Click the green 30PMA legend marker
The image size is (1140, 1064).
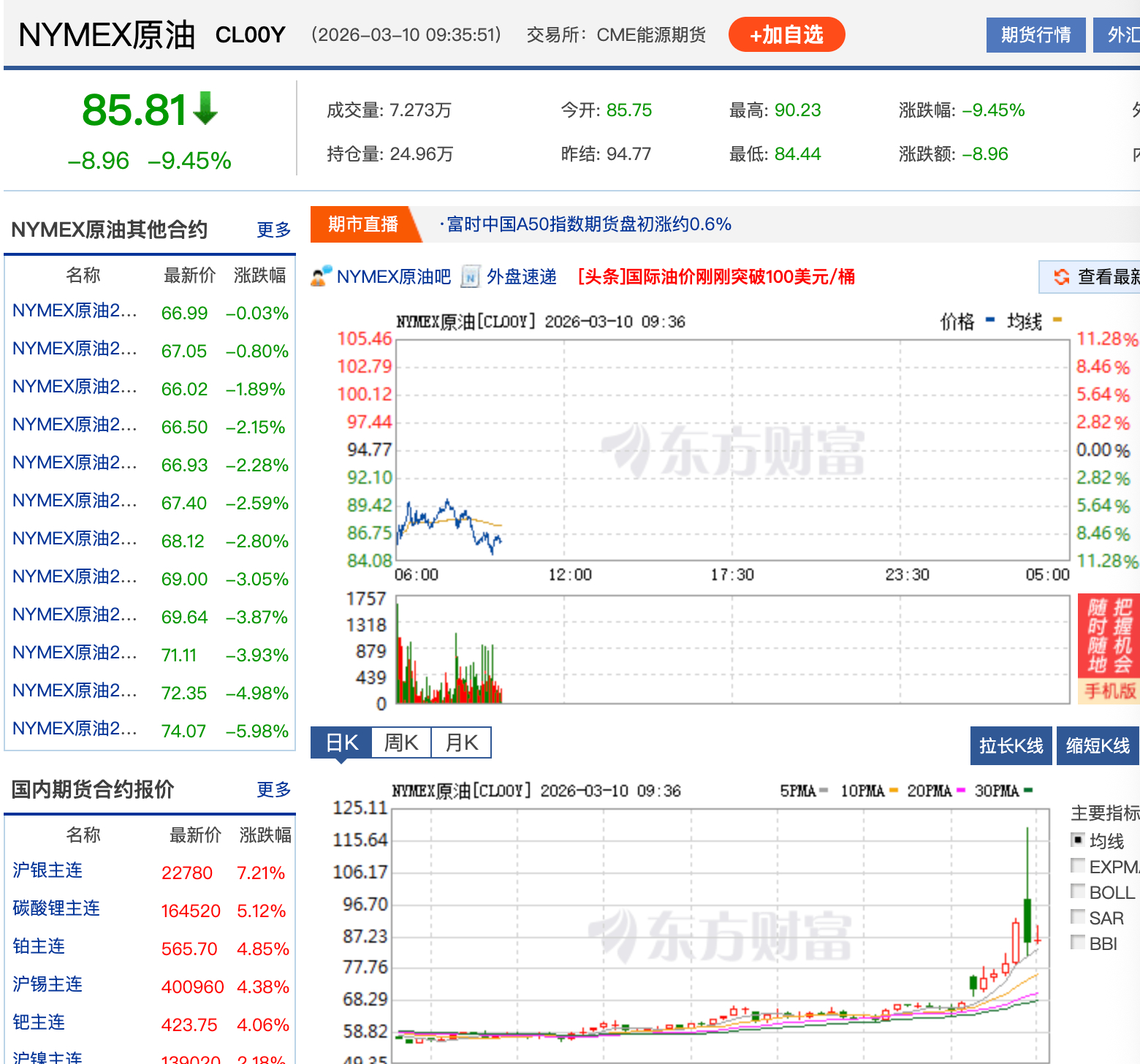tap(1028, 790)
